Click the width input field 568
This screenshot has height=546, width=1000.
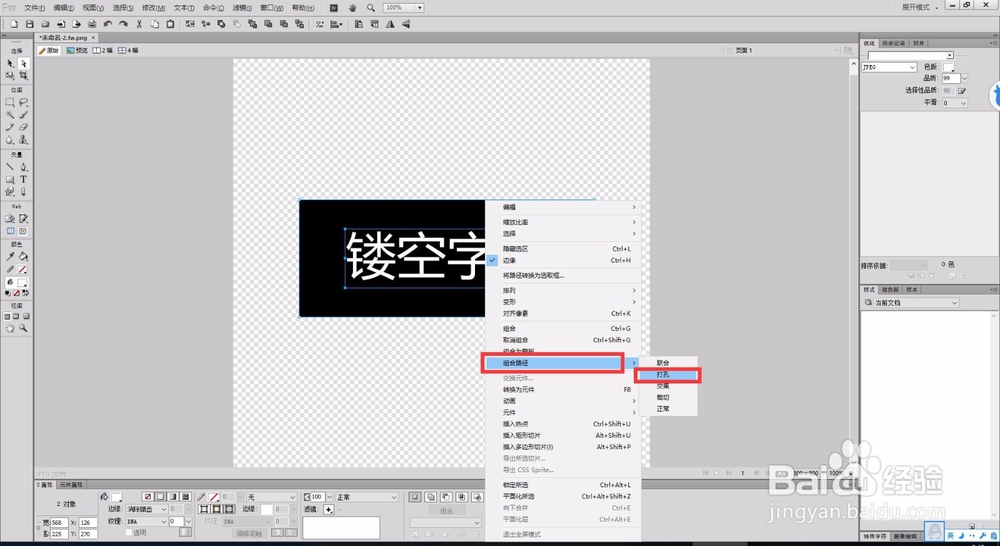(59, 522)
